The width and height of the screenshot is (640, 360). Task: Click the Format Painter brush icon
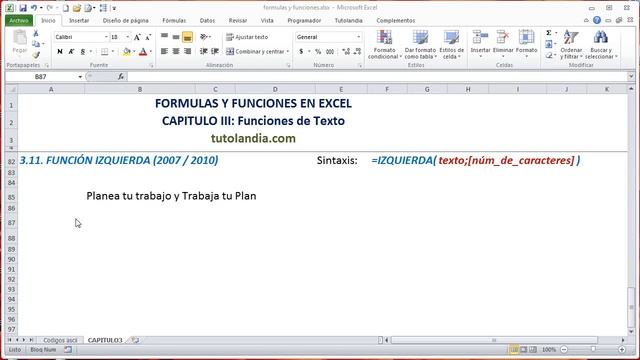click(36, 54)
